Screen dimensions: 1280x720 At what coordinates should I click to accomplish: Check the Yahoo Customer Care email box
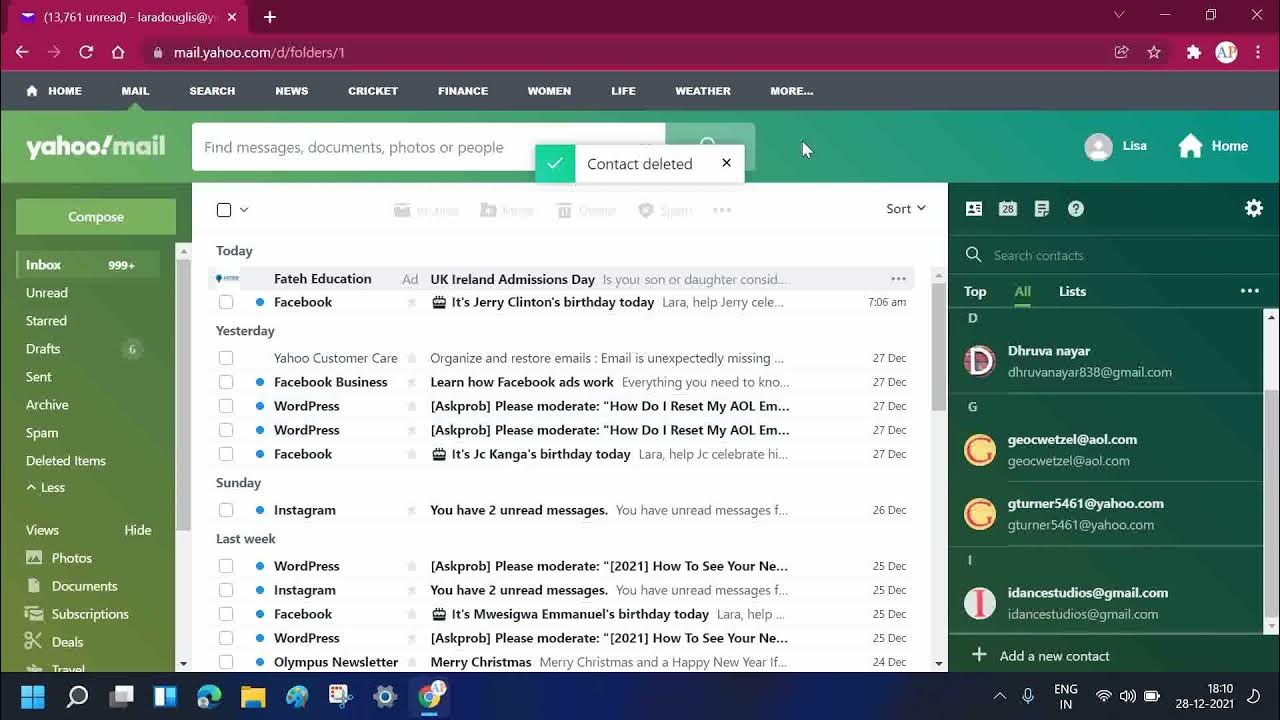click(226, 358)
